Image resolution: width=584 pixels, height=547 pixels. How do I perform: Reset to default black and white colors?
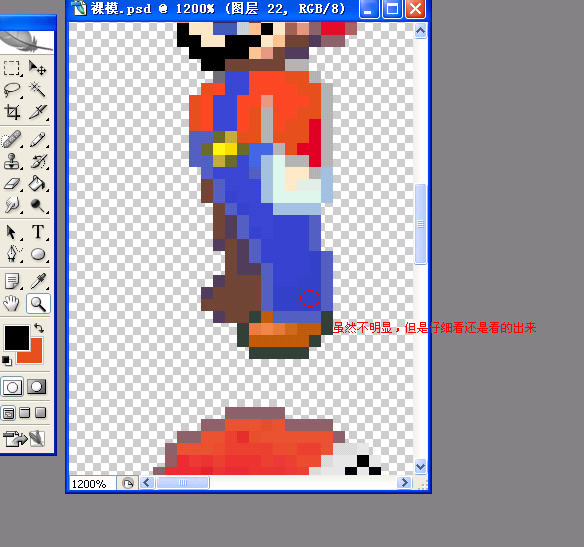pyautogui.click(x=6, y=360)
